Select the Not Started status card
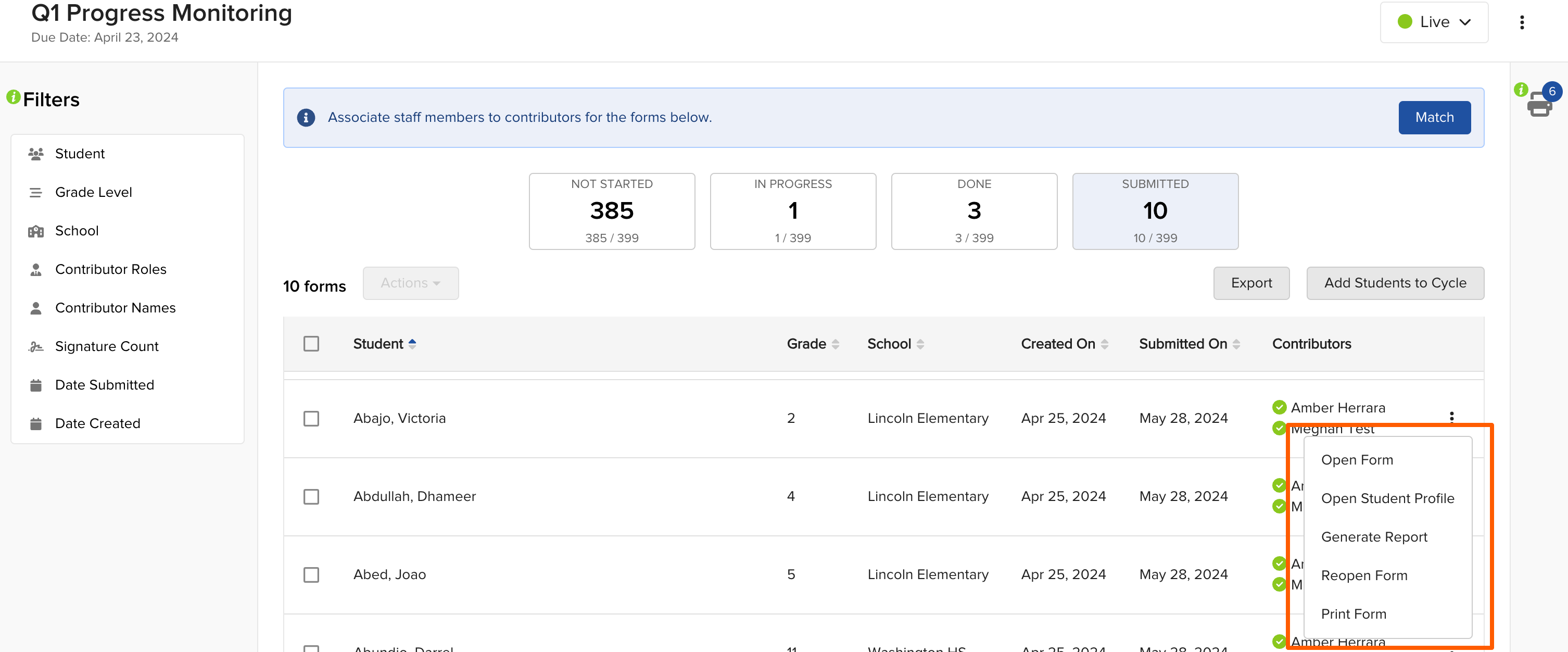The image size is (1568, 652). click(612, 211)
